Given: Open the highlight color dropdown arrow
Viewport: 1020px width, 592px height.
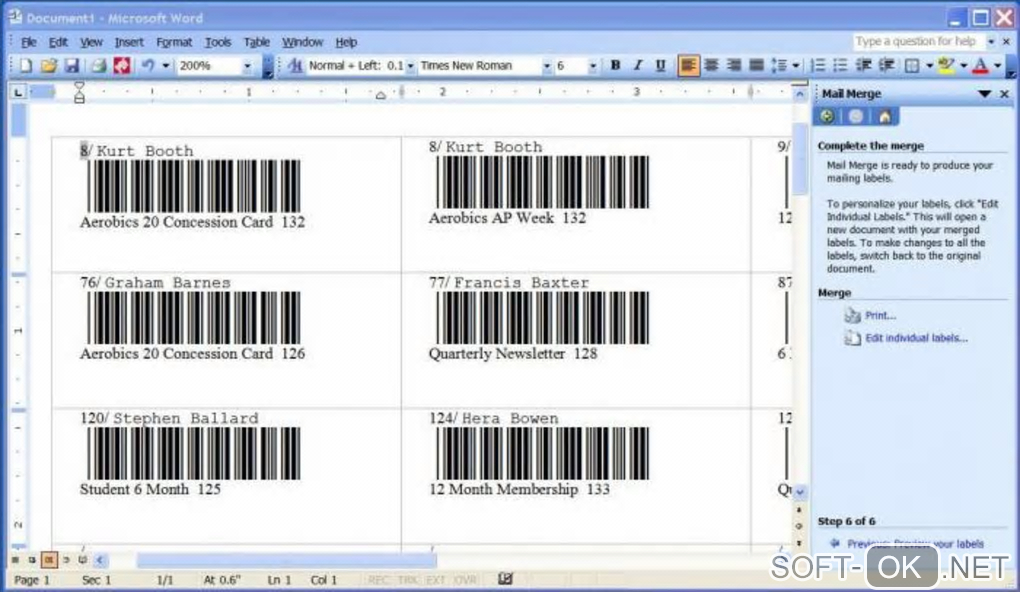Looking at the screenshot, I should tap(963, 66).
